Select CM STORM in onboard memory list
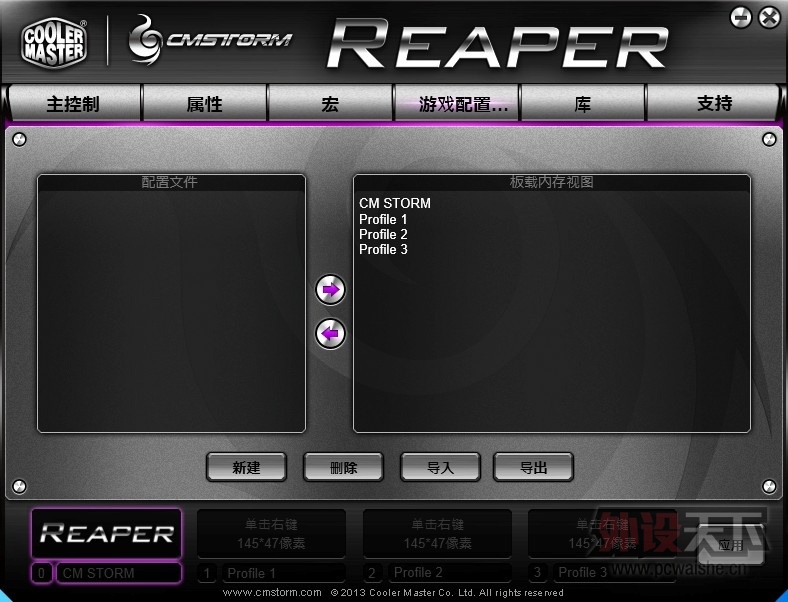 pos(395,204)
